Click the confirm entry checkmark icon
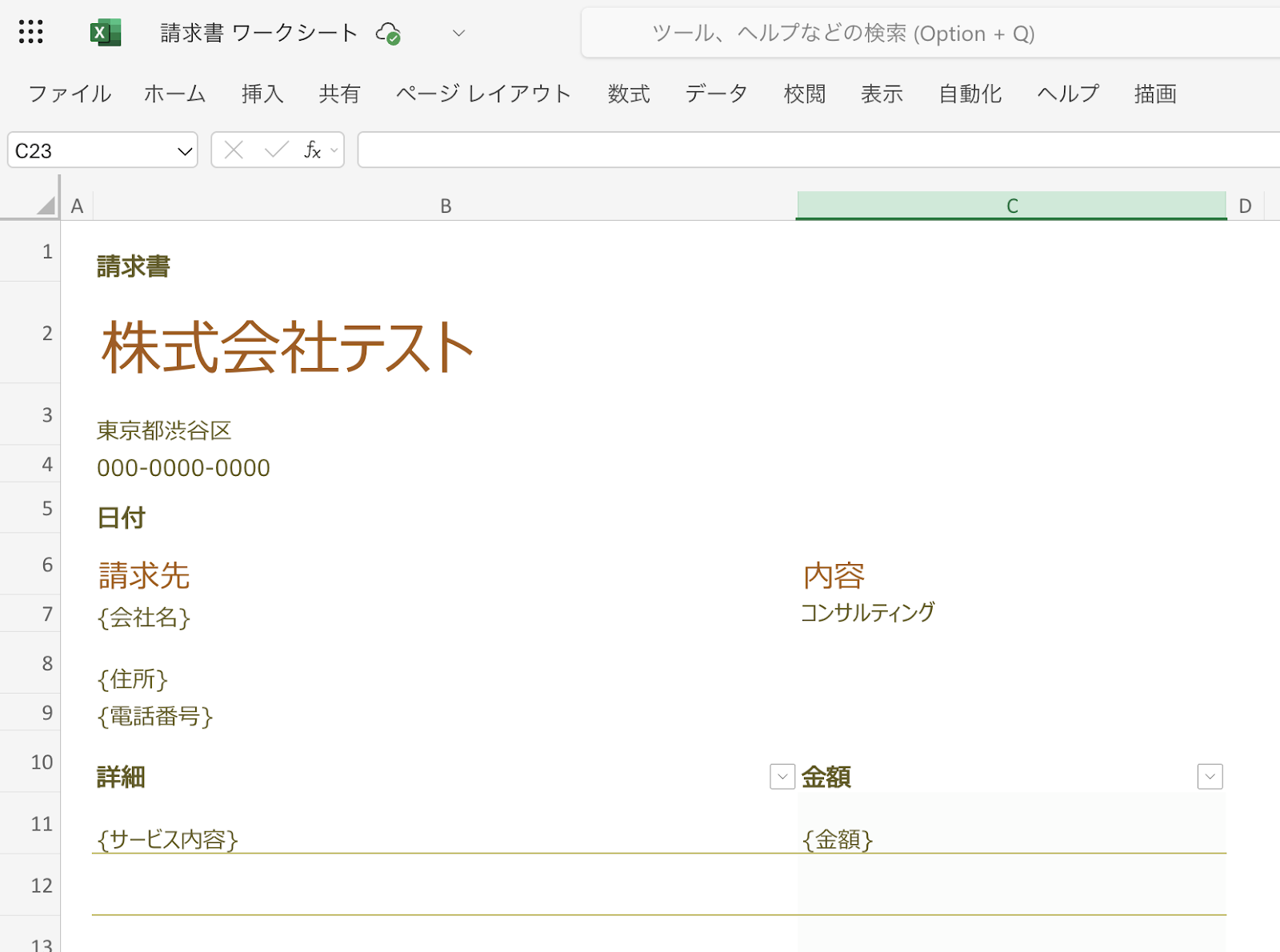 tap(276, 150)
